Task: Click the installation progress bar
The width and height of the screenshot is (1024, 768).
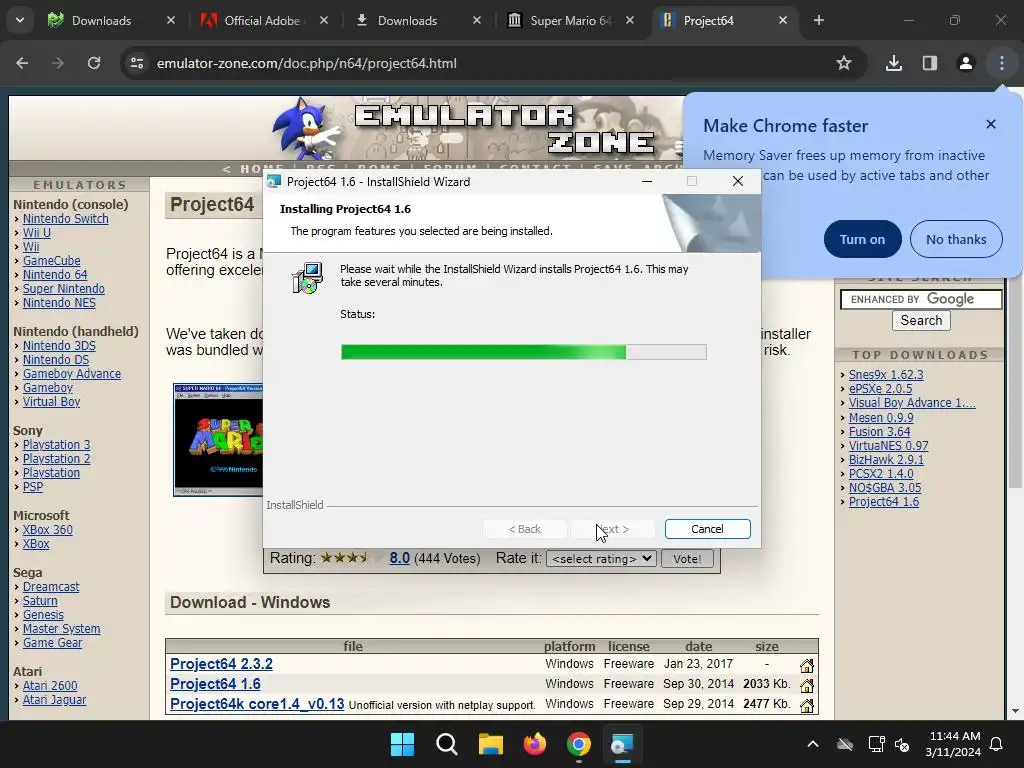Action: [x=524, y=352]
